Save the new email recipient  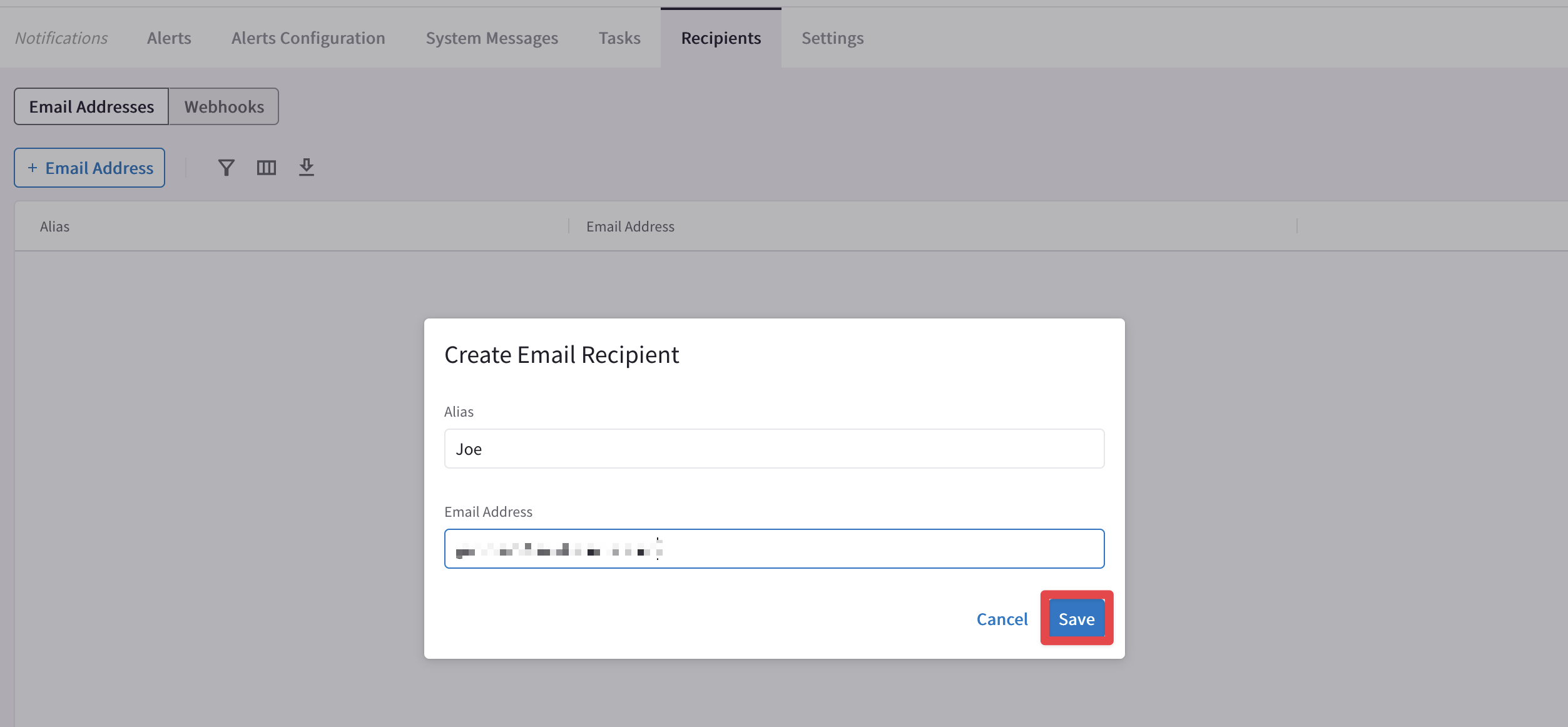tap(1076, 619)
